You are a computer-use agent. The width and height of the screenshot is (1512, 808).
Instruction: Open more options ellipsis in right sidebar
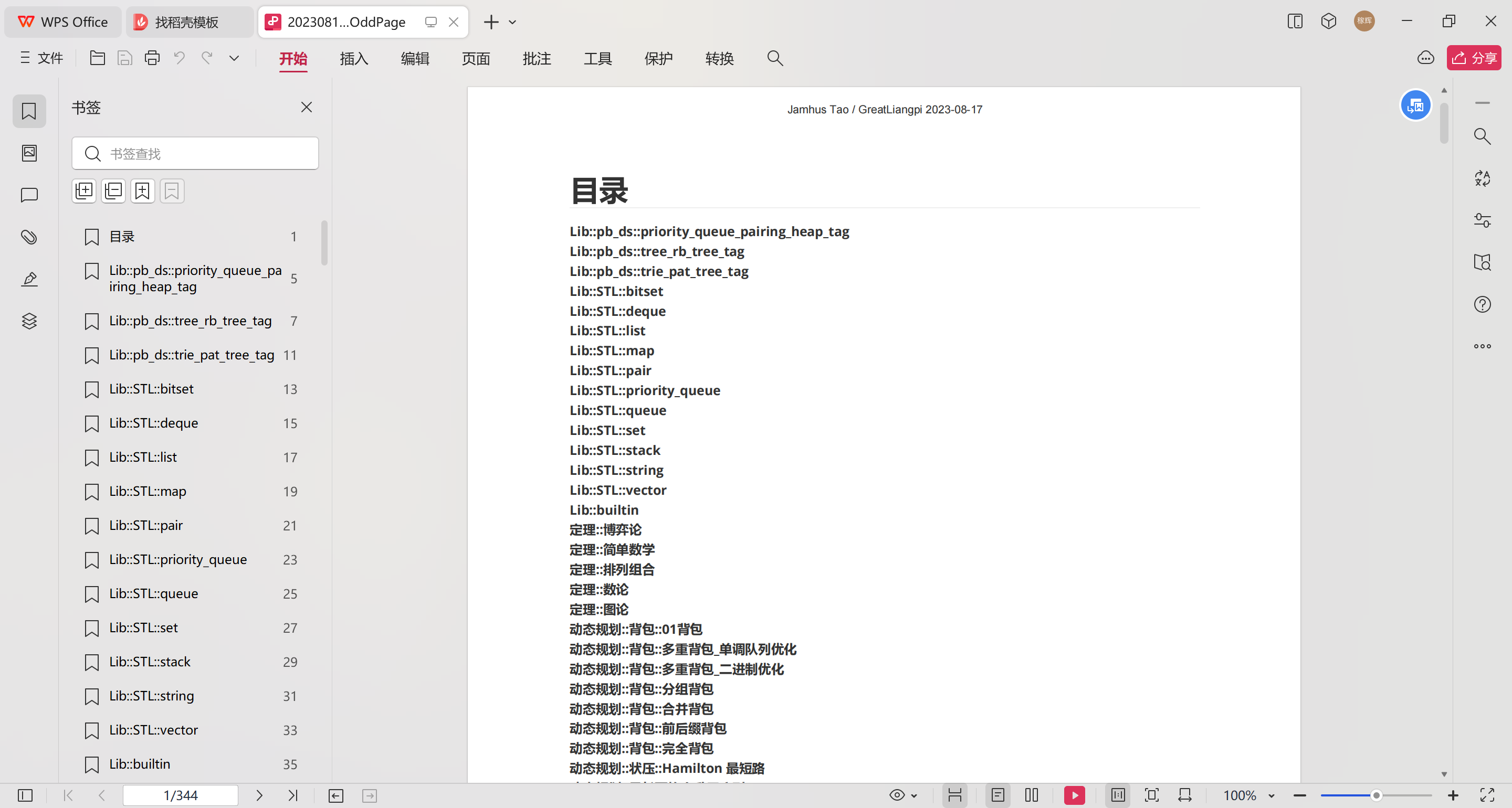1482,346
